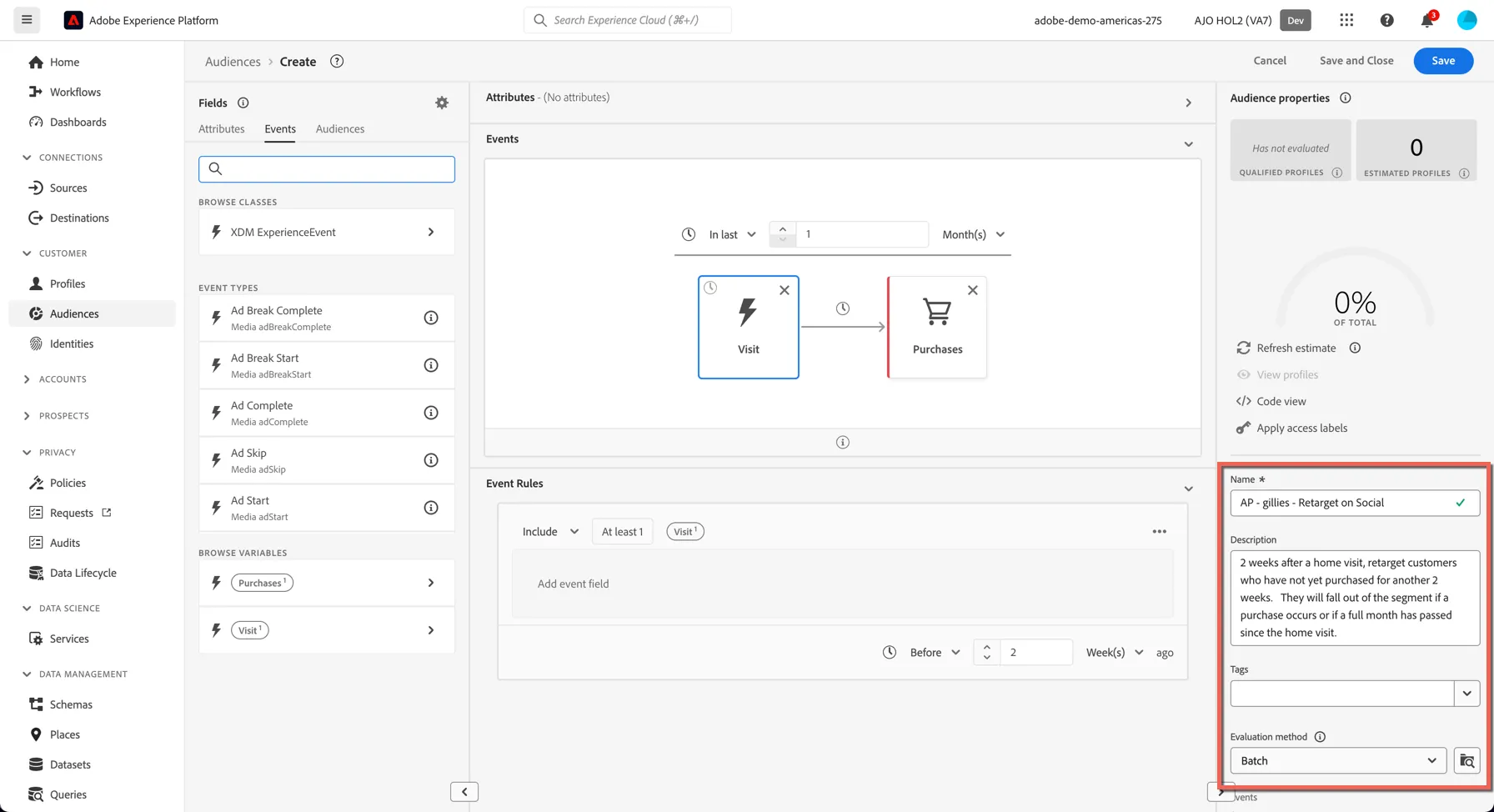Collapse the Events section chevron
1494x812 pixels.
tap(1189, 144)
